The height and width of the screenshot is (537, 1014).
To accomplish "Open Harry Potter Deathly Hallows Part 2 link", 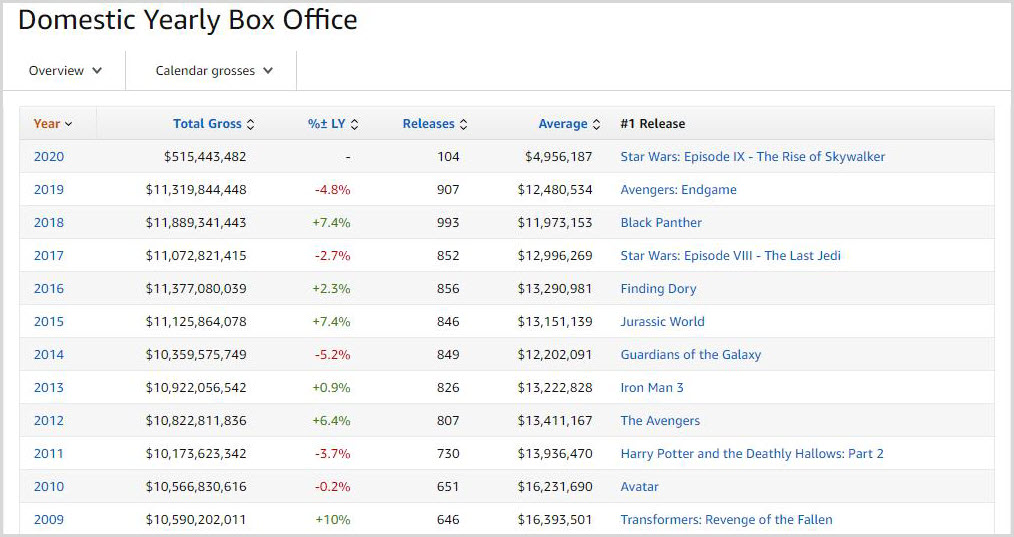I will [752, 454].
